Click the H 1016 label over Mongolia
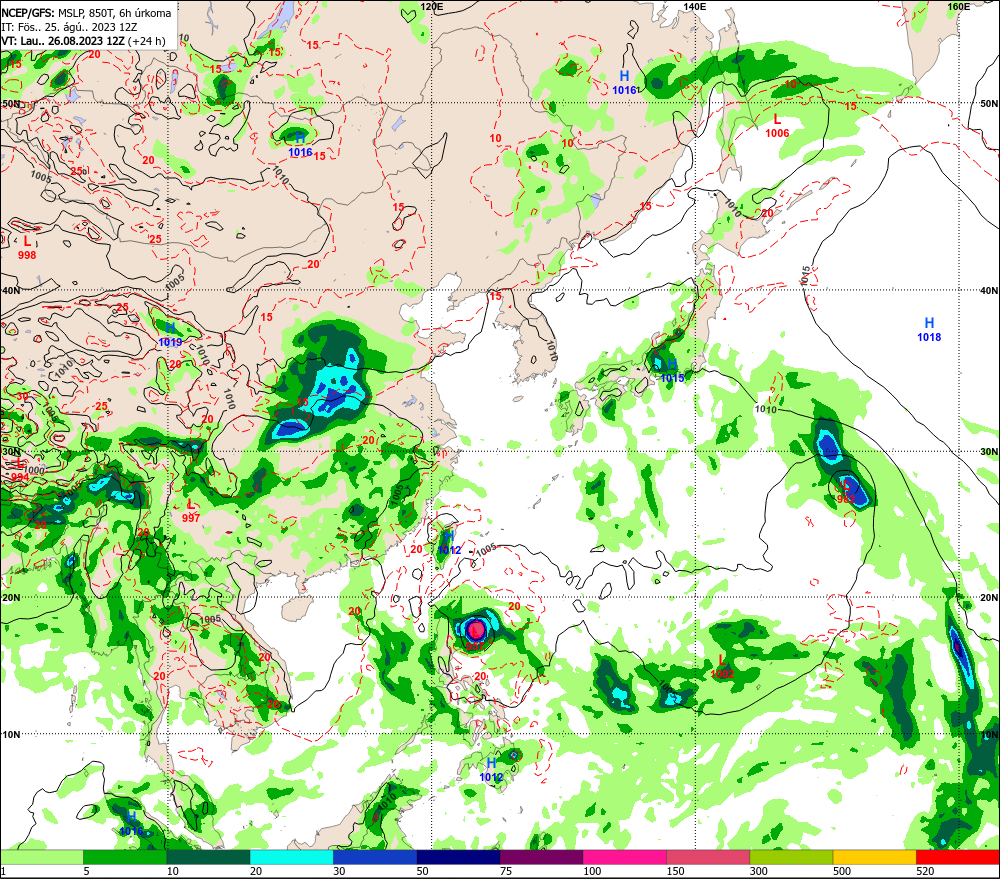Image resolution: width=1000 pixels, height=879 pixels. tap(300, 145)
